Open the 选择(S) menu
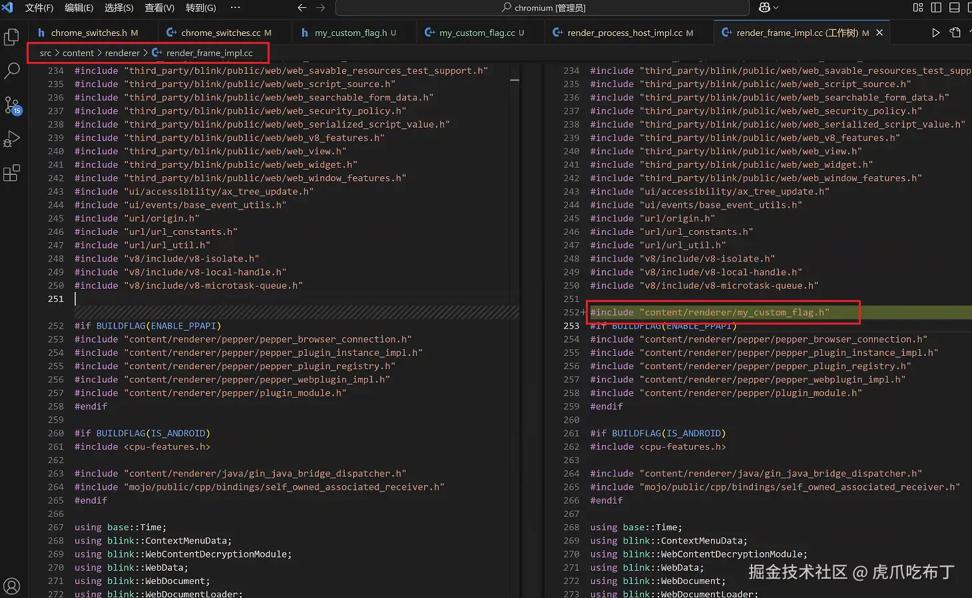Viewport: 972px width, 598px height. click(119, 7)
